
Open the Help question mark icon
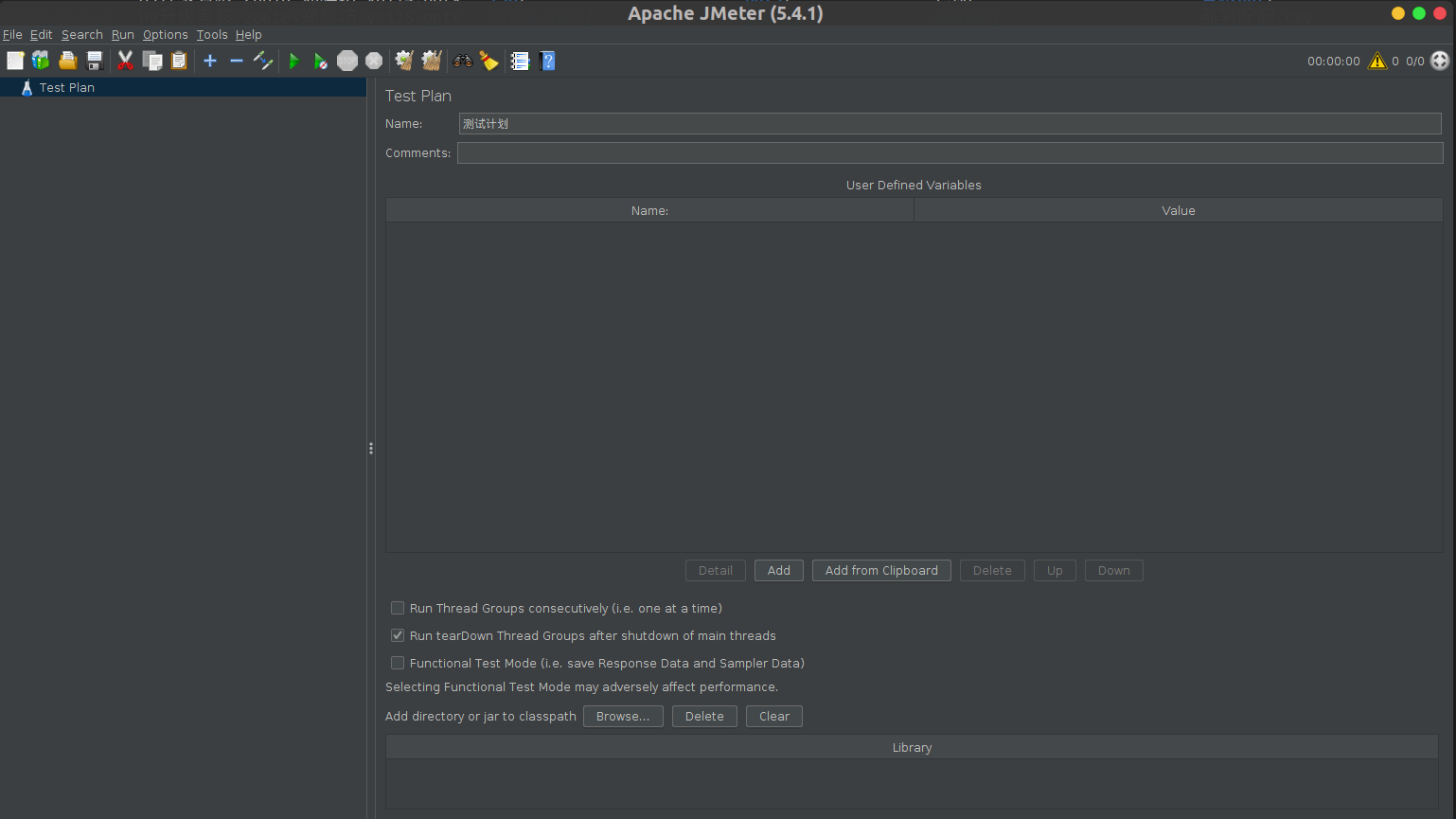(x=547, y=61)
